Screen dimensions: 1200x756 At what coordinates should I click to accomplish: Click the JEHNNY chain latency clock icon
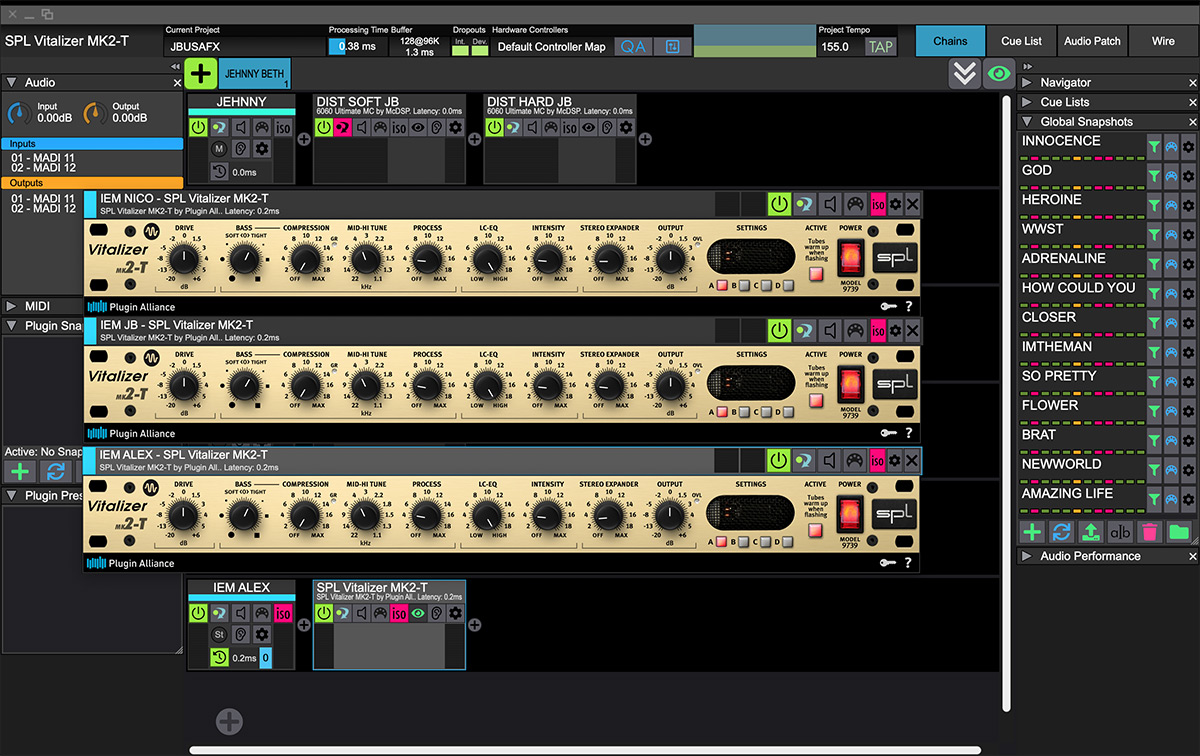[220, 171]
